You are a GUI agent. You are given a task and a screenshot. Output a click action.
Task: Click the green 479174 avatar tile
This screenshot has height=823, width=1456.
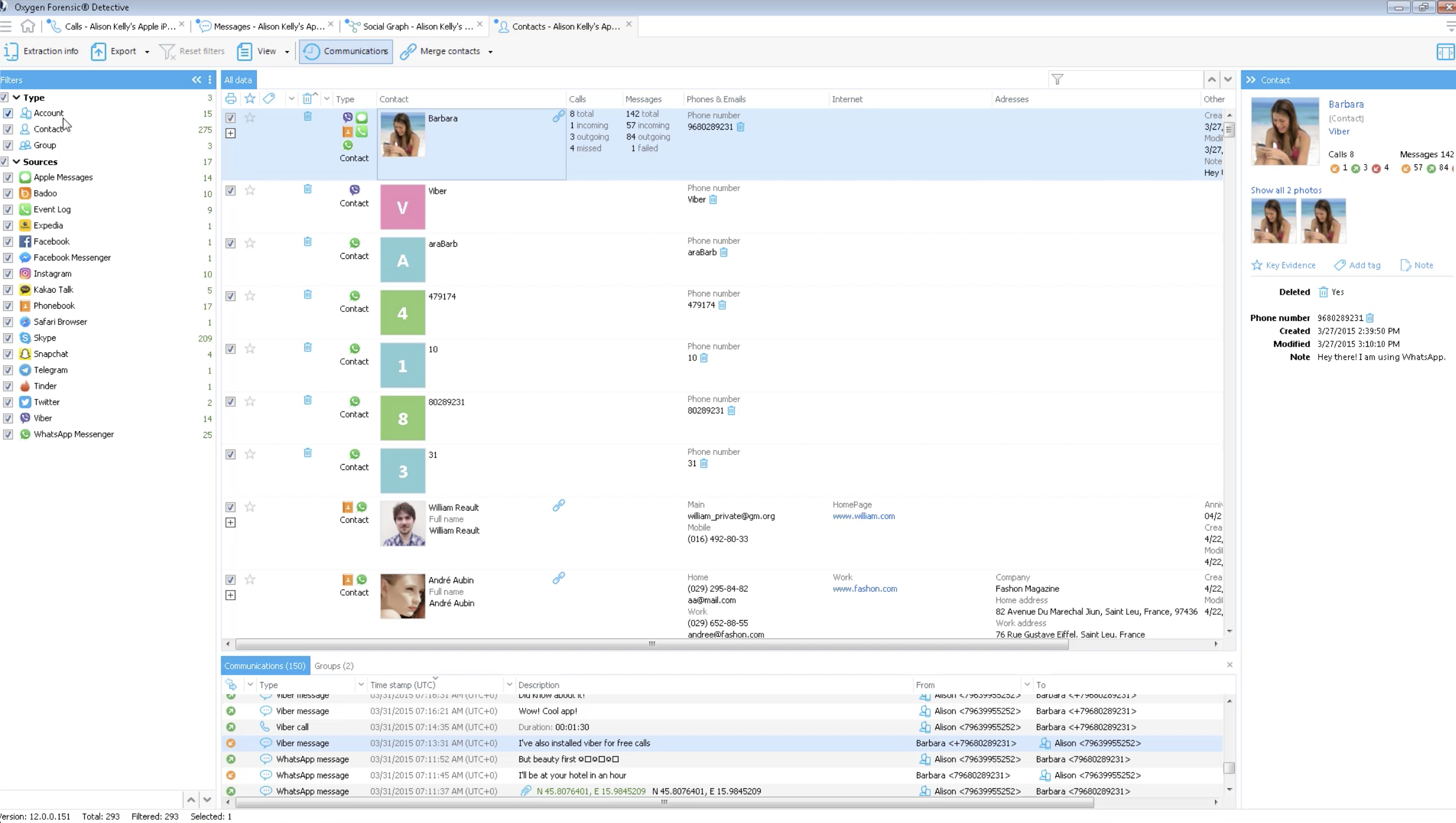(x=402, y=313)
